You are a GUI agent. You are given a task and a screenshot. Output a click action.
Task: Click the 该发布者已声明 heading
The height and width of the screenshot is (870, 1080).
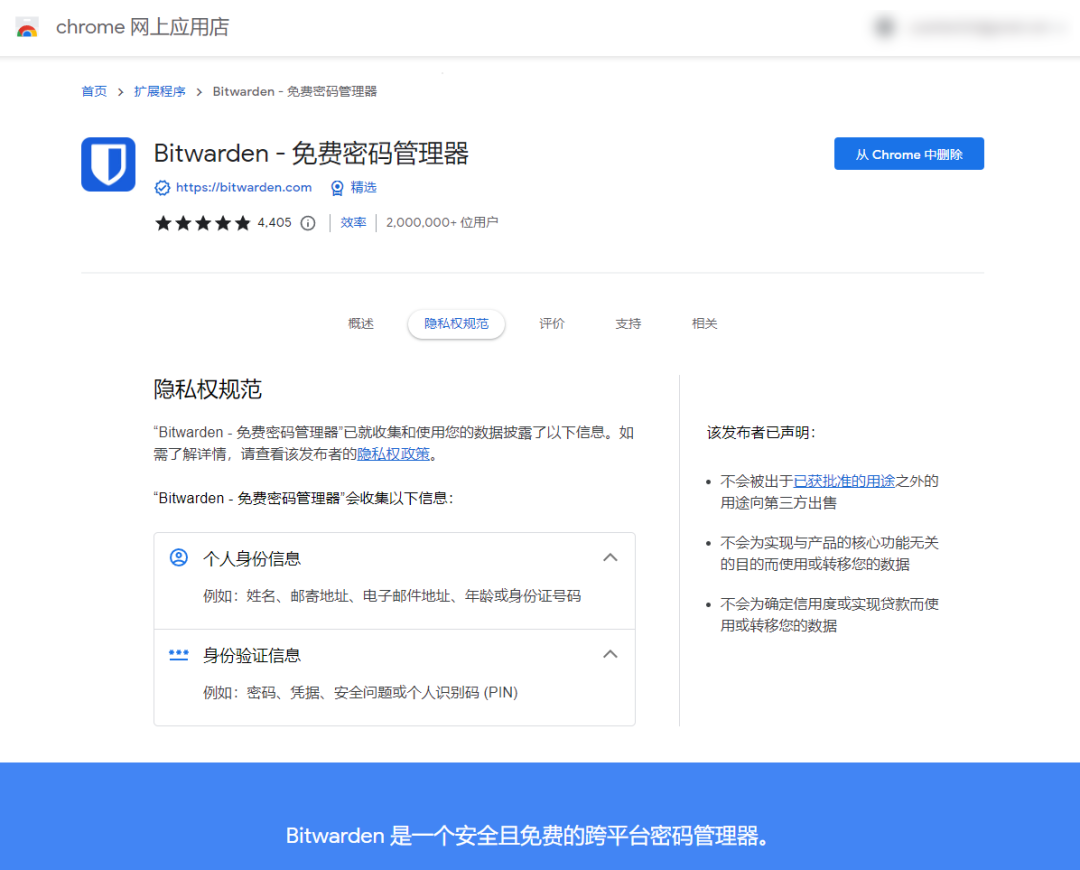click(x=761, y=433)
